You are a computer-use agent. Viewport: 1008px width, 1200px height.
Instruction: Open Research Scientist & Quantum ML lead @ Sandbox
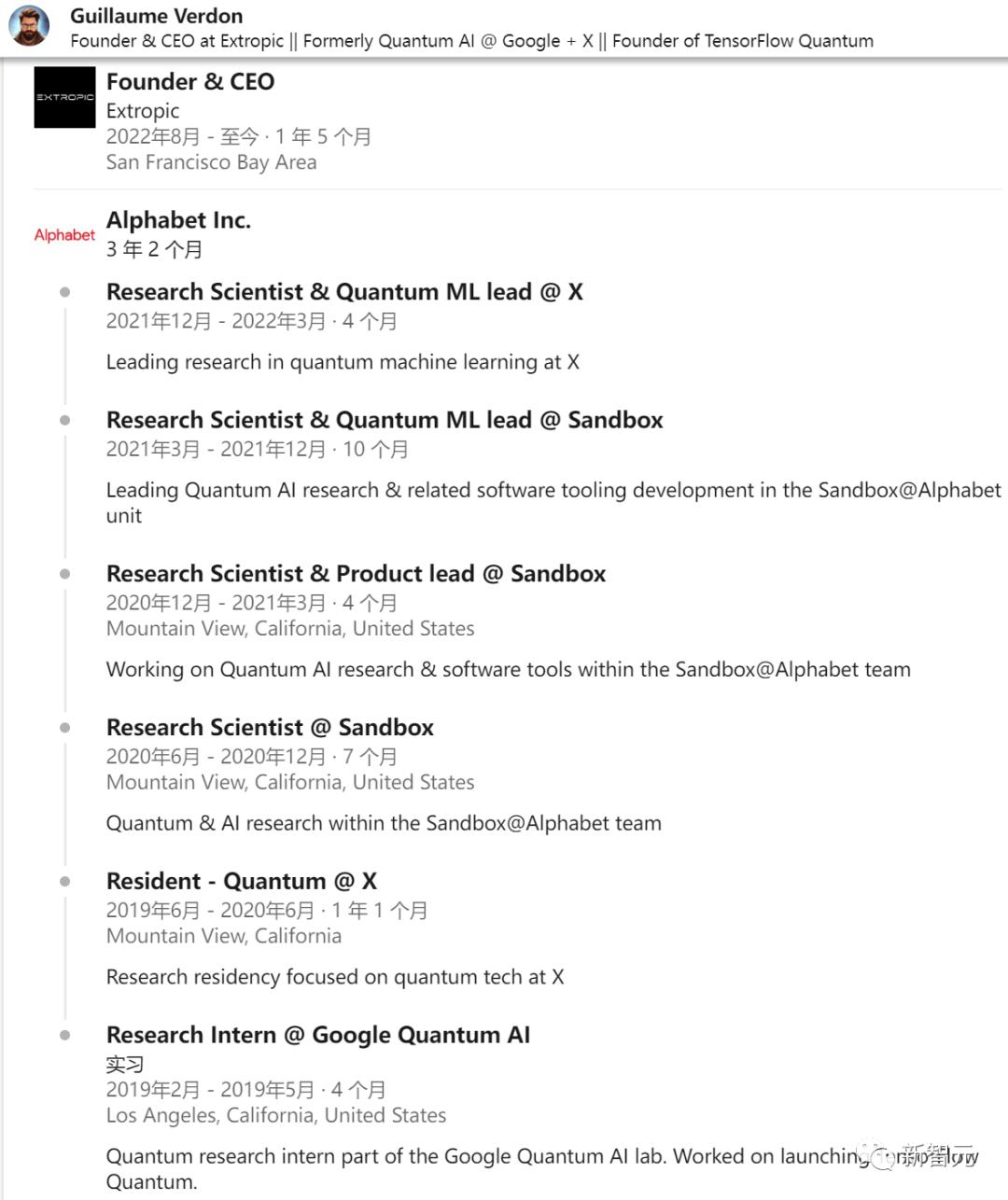385,420
